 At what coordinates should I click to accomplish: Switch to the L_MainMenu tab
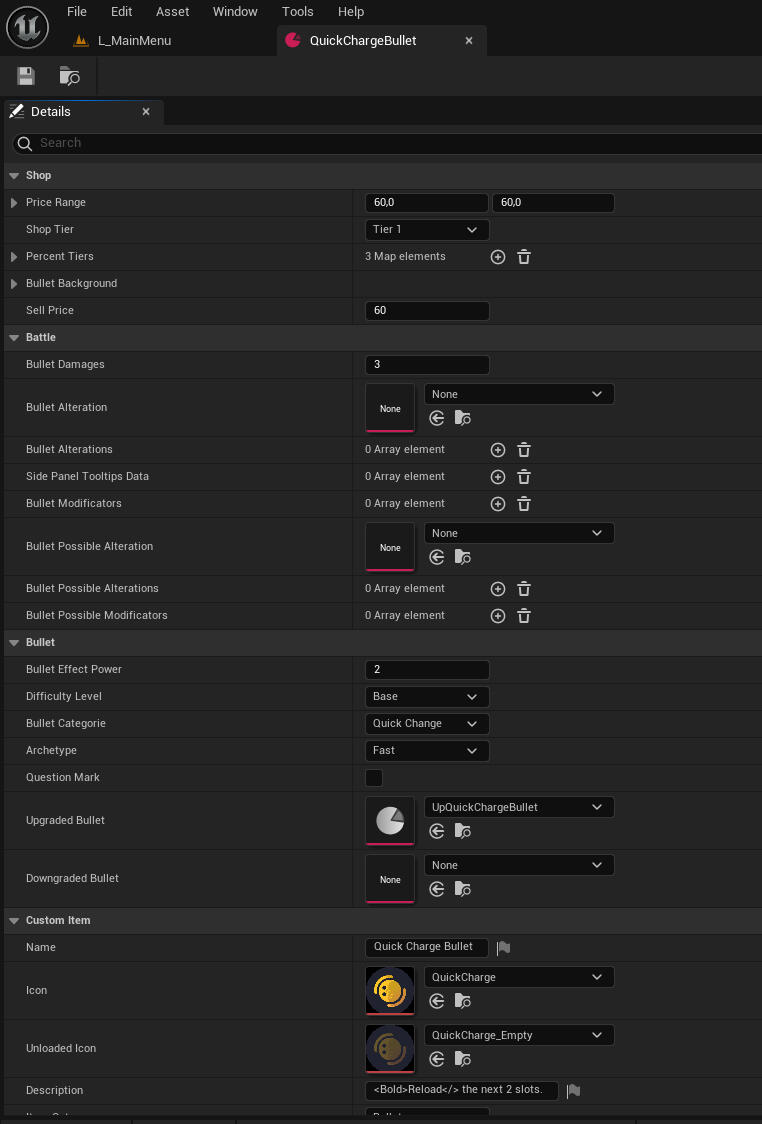tap(134, 41)
